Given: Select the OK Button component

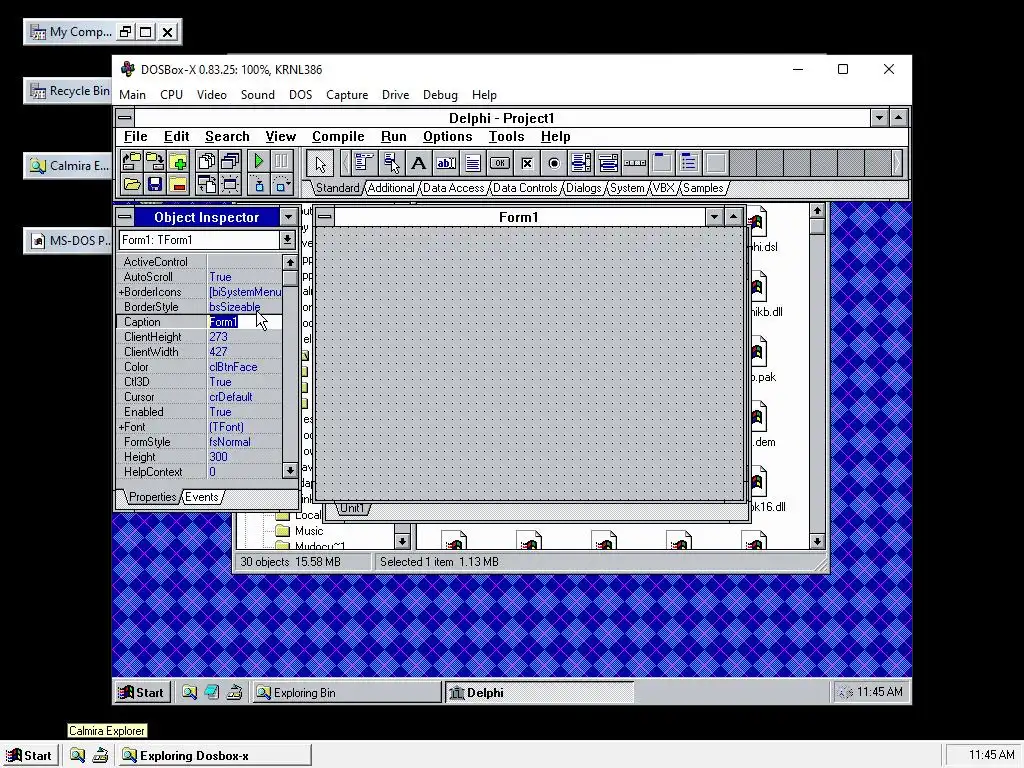Looking at the screenshot, I should [500, 163].
